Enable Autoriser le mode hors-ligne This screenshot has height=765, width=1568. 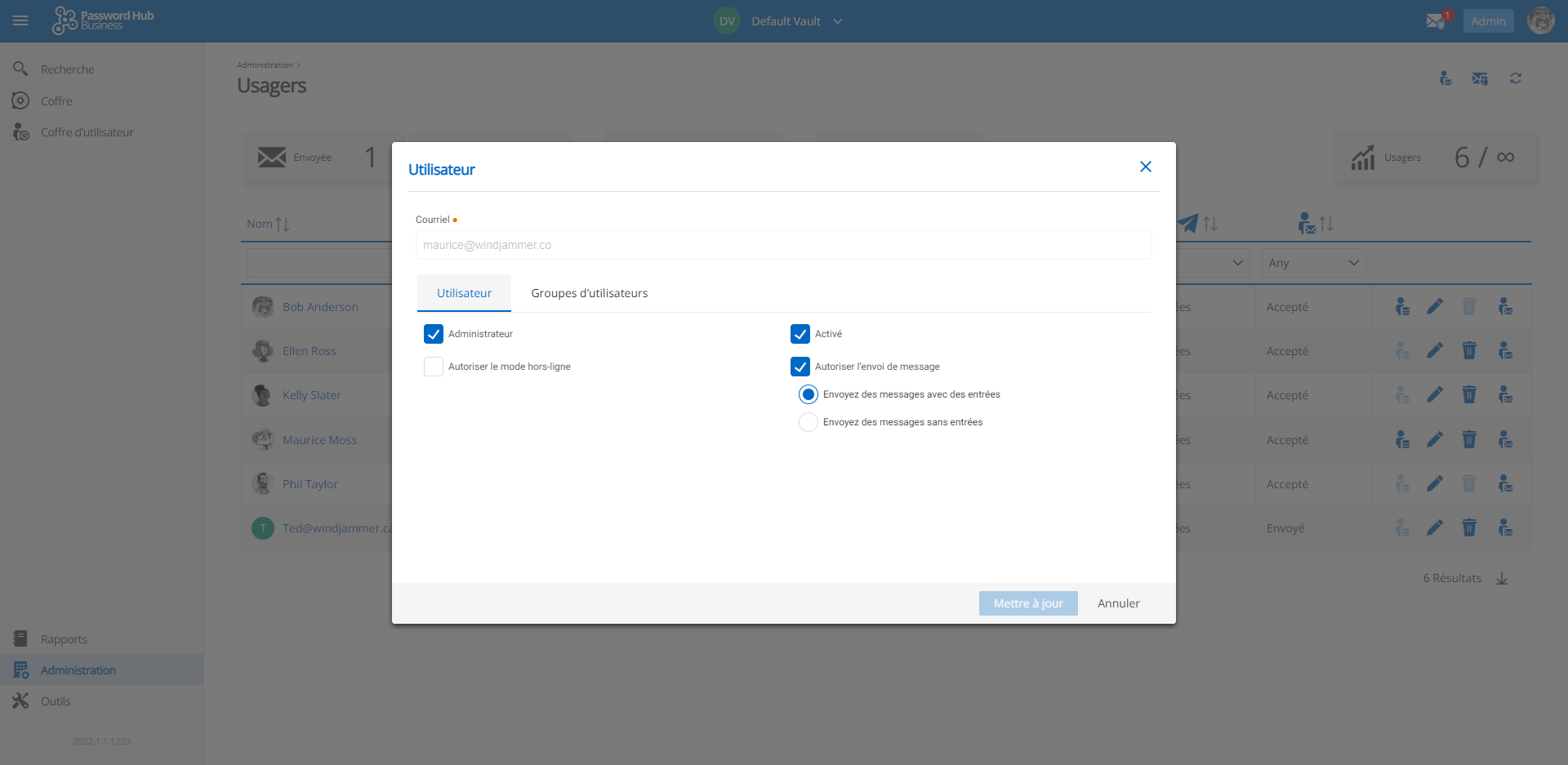(434, 367)
